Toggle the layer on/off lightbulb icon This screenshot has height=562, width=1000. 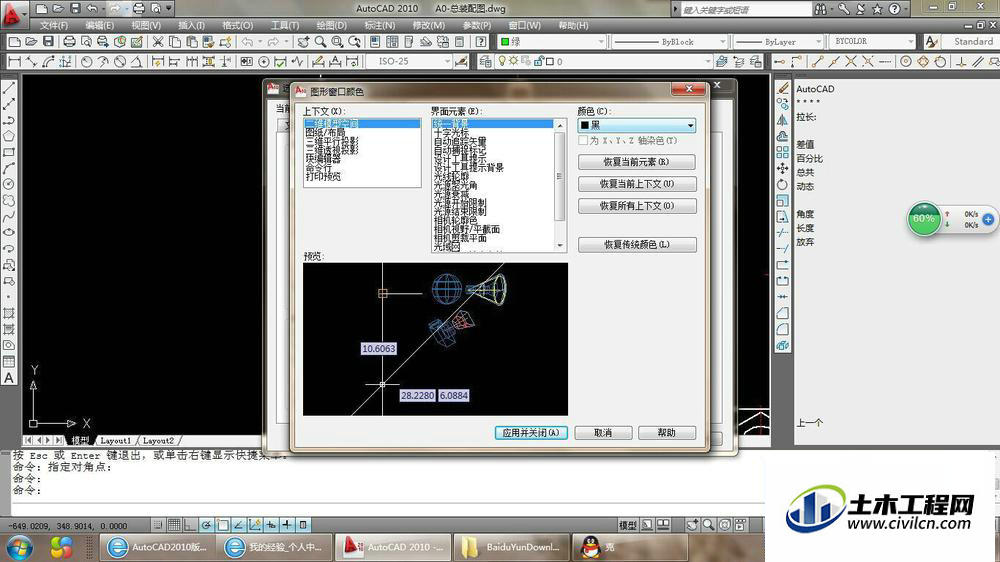click(502, 61)
